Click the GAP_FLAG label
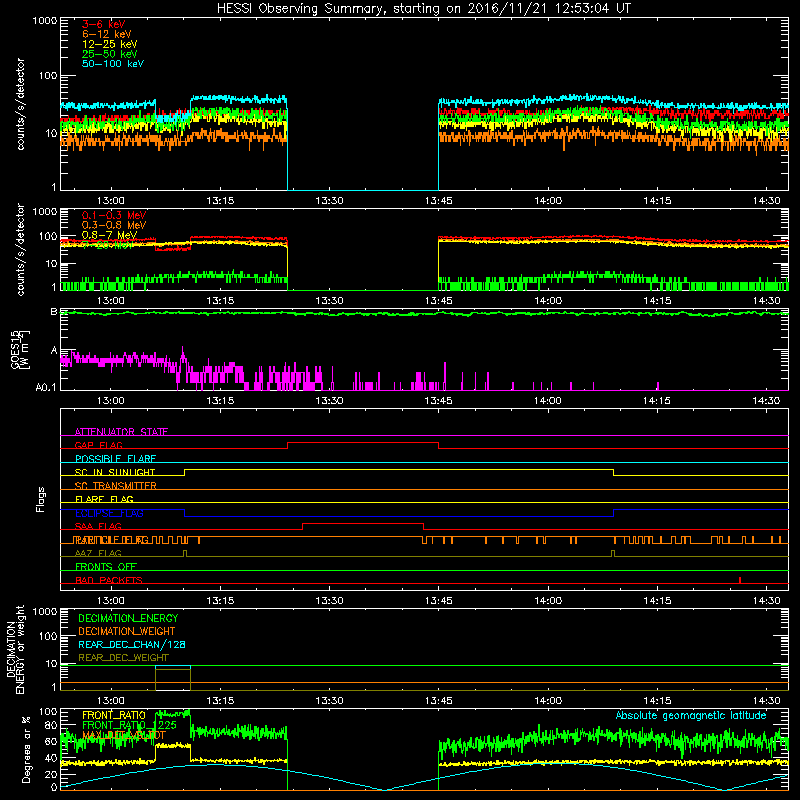 click(x=98, y=445)
